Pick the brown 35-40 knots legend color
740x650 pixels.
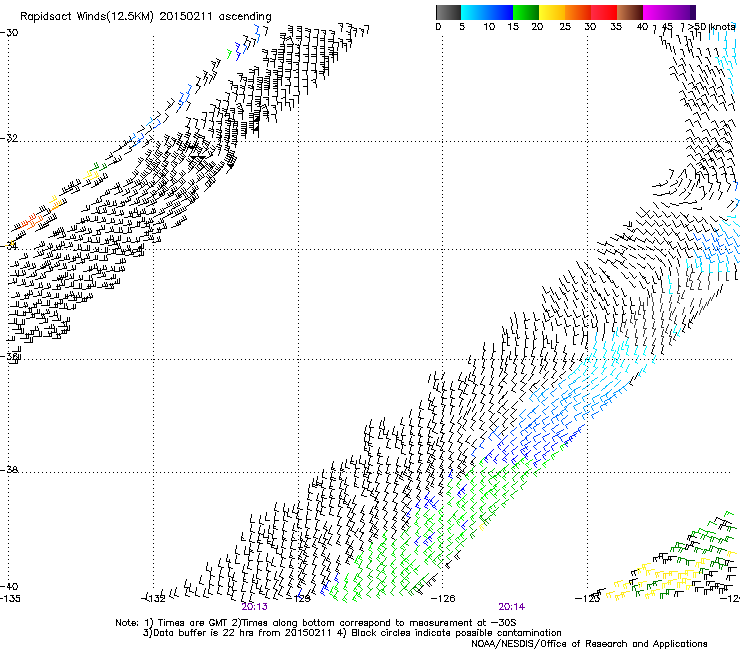click(630, 12)
